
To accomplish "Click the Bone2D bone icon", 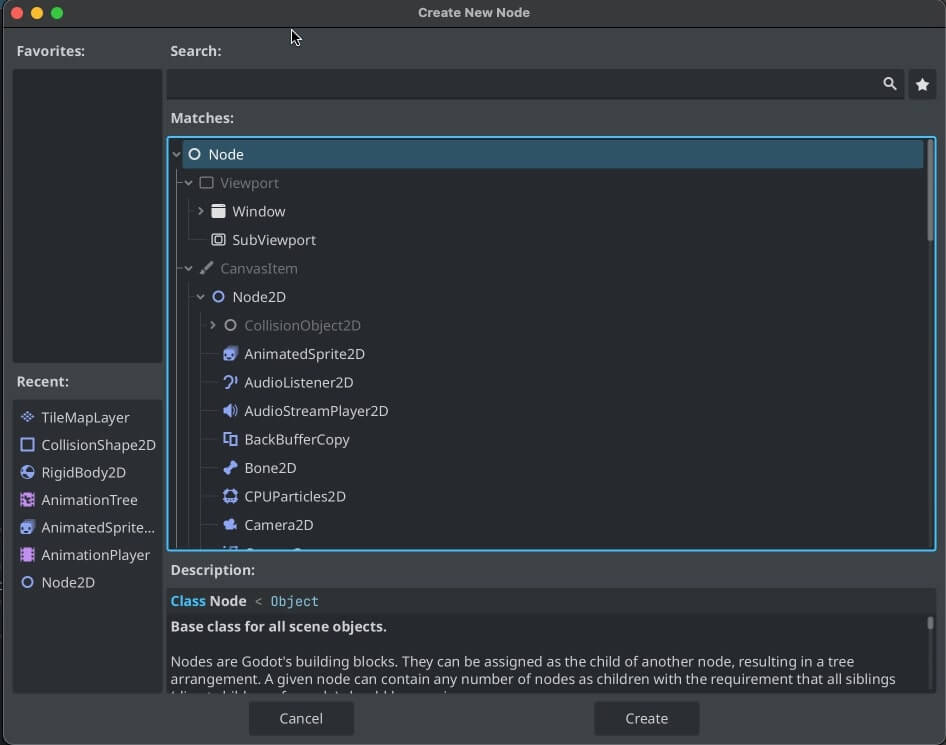I will 230,468.
